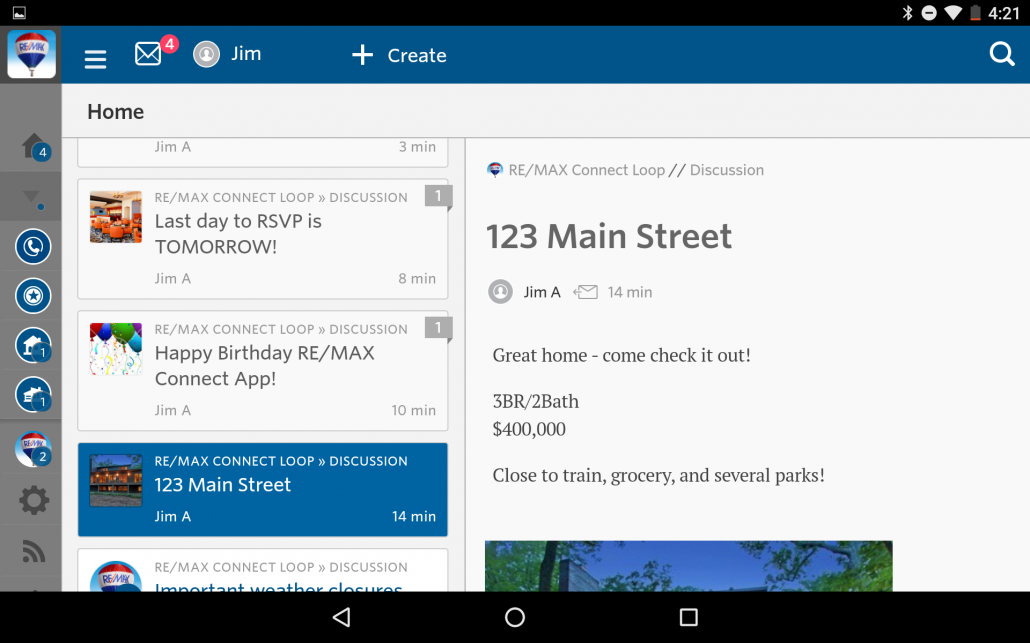1030x643 pixels.
Task: Tap the sent envelope icon beside 14 min
Action: [x=585, y=292]
